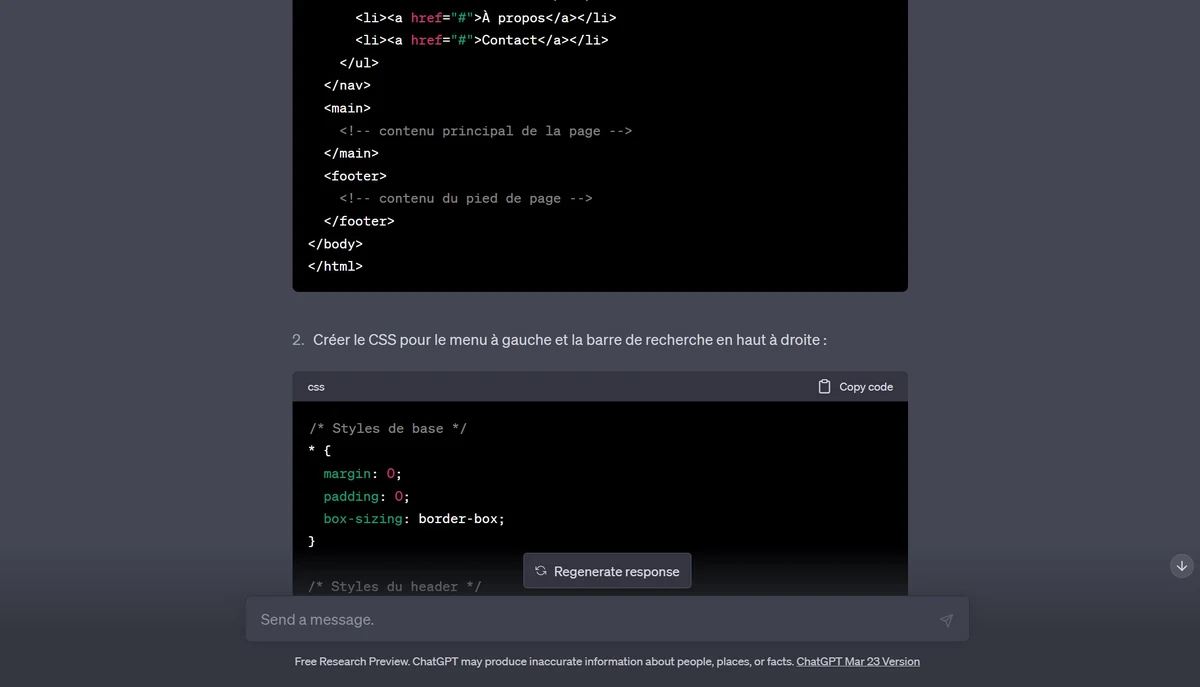This screenshot has height=687, width=1200.
Task: Click the circular arrows icon beside Regenerate response
Action: pyautogui.click(x=541, y=571)
